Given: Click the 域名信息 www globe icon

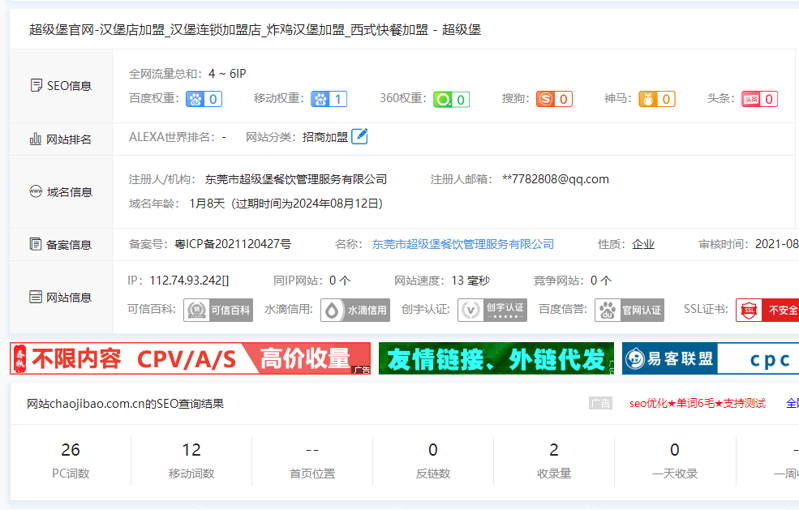Looking at the screenshot, I should click(35, 192).
